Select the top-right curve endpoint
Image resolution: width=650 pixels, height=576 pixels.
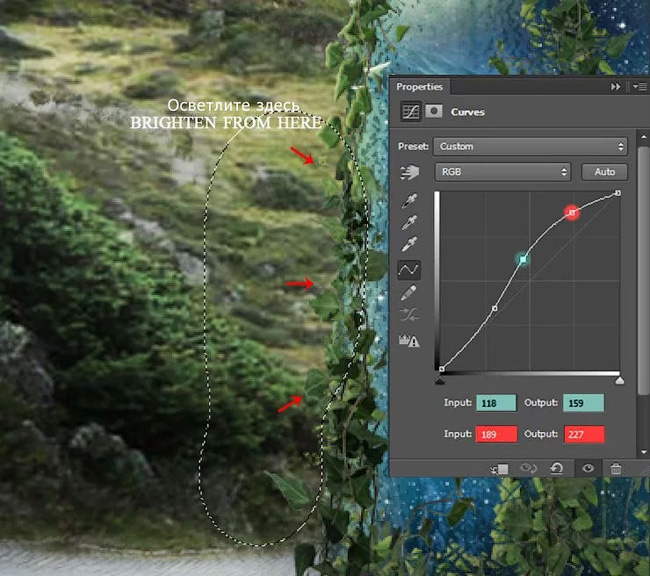click(x=618, y=193)
